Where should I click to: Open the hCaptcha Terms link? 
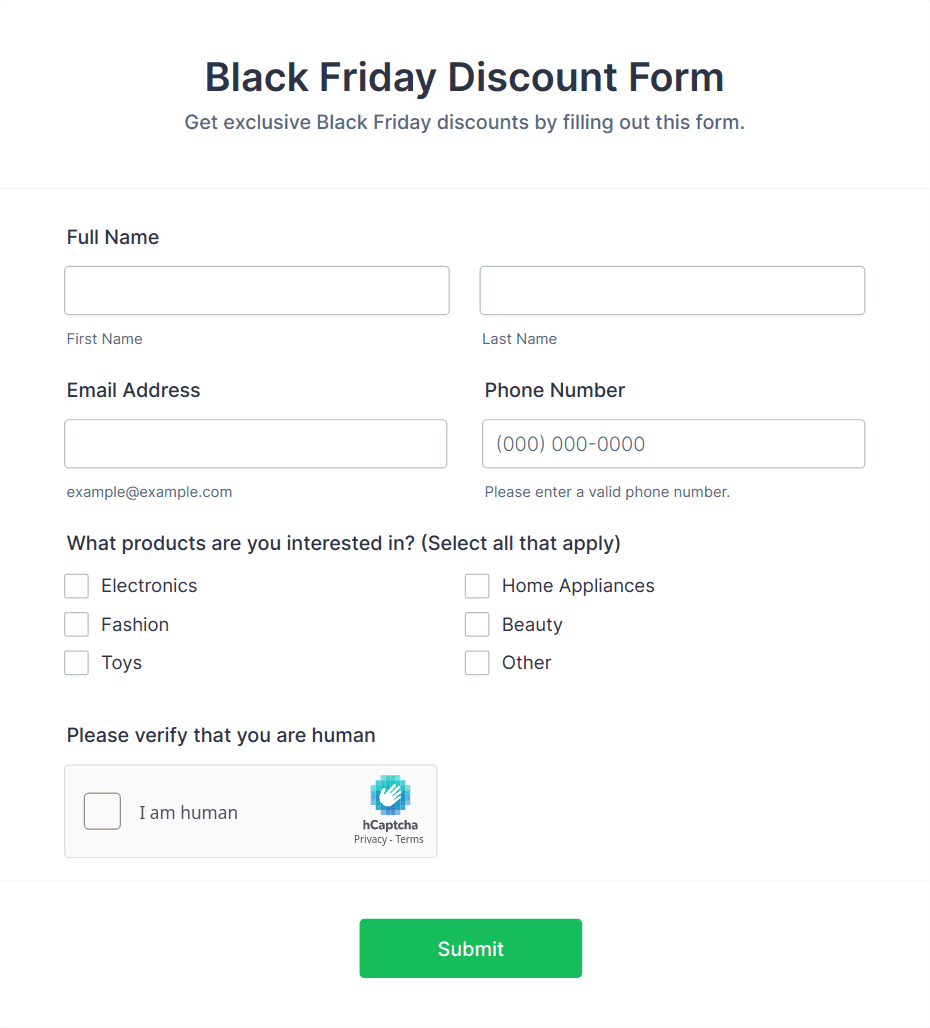(x=410, y=839)
